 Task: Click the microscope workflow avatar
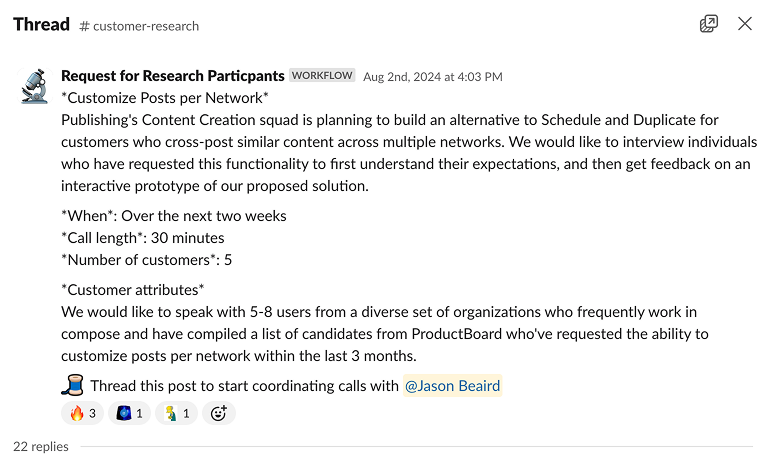tap(35, 85)
